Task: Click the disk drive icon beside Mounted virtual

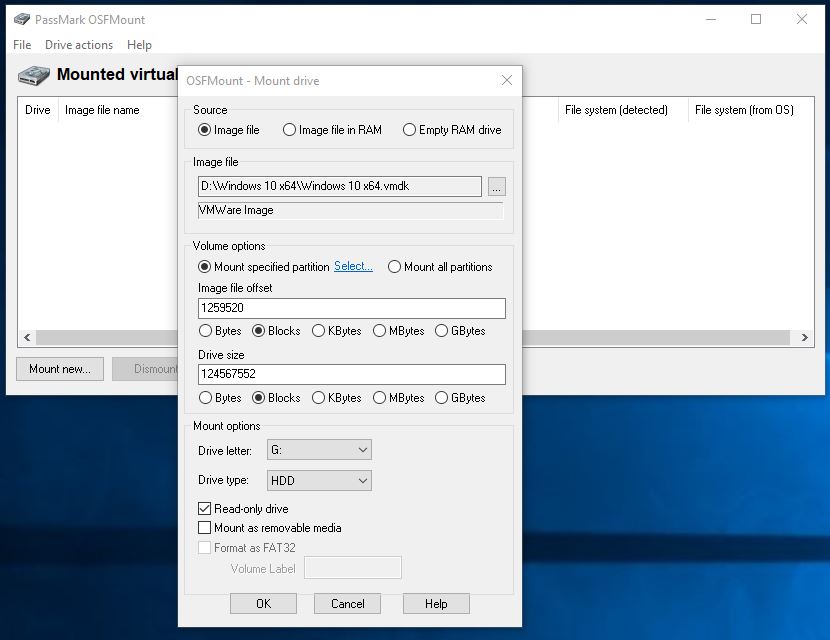Action: (34, 75)
